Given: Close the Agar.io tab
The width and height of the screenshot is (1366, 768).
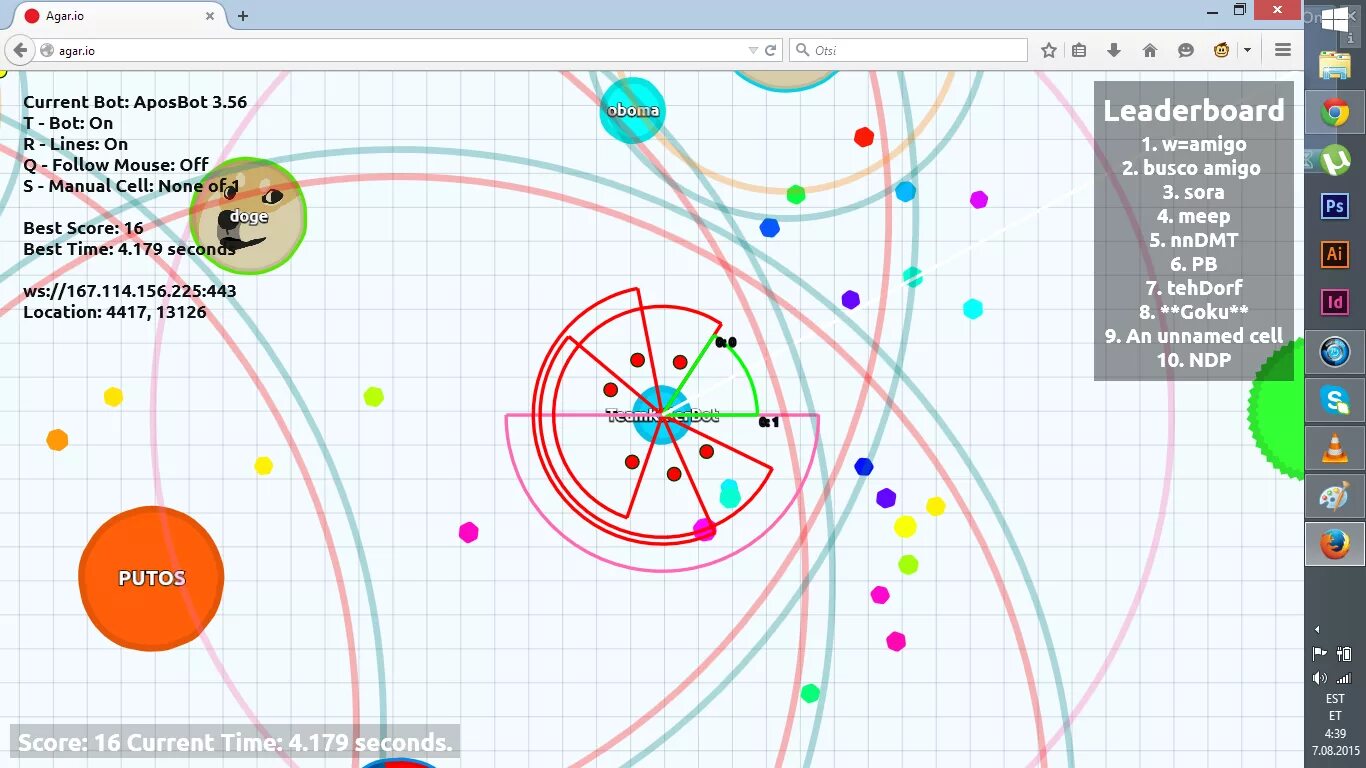Looking at the screenshot, I should [x=210, y=16].
